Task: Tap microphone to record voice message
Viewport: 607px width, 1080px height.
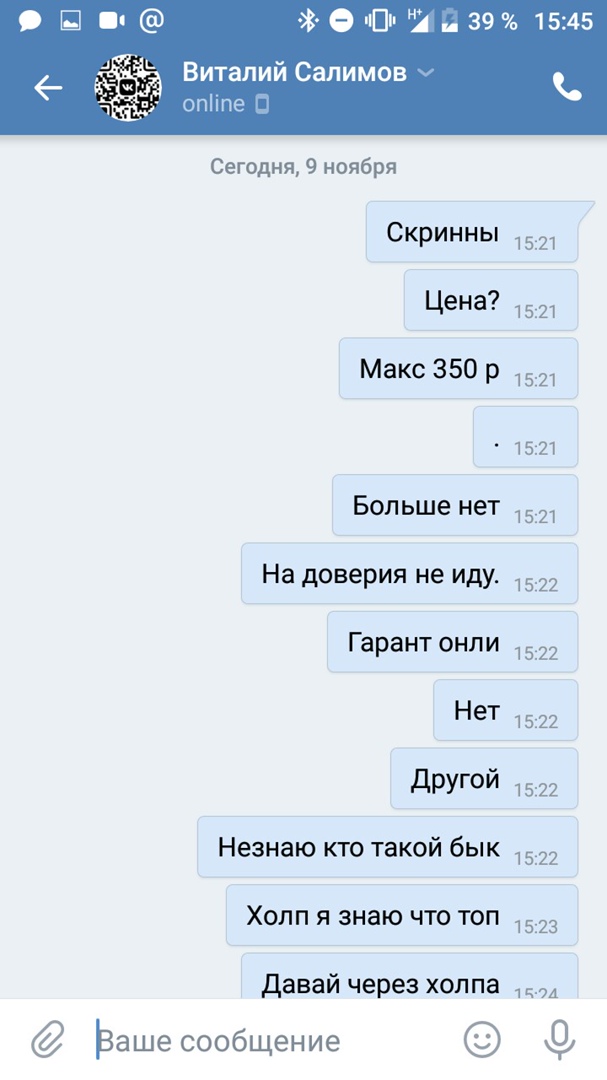Action: coord(559,1039)
